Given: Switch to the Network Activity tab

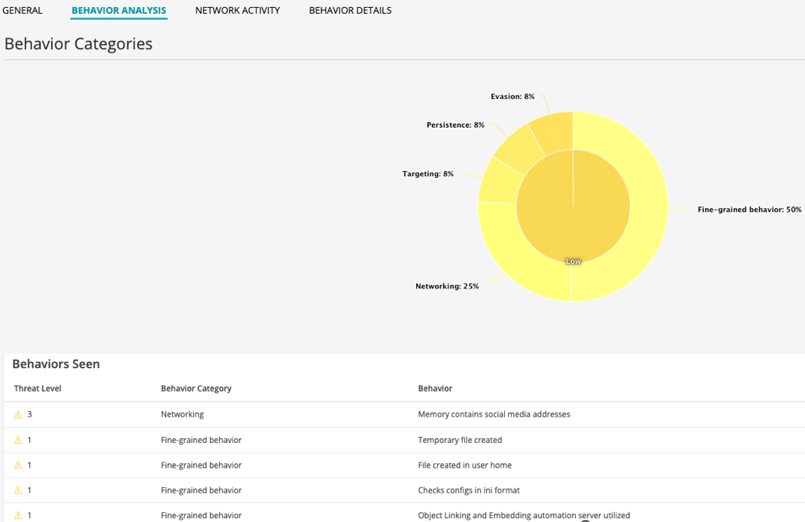Looking at the screenshot, I should (x=237, y=11).
